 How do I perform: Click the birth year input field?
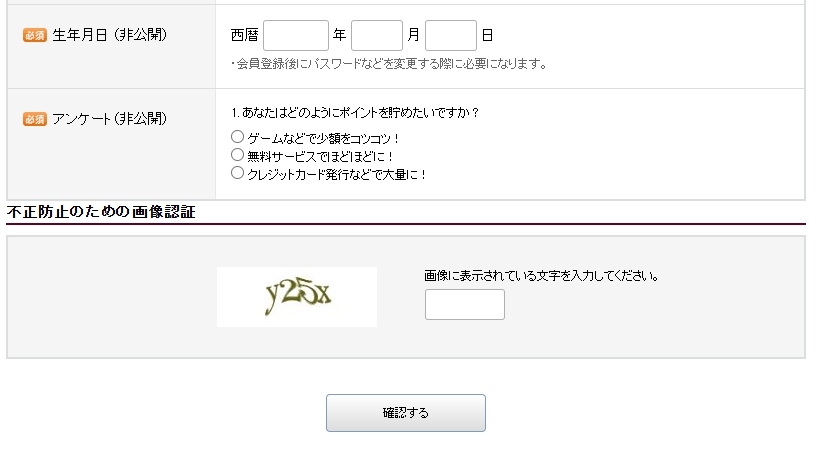tap(296, 36)
